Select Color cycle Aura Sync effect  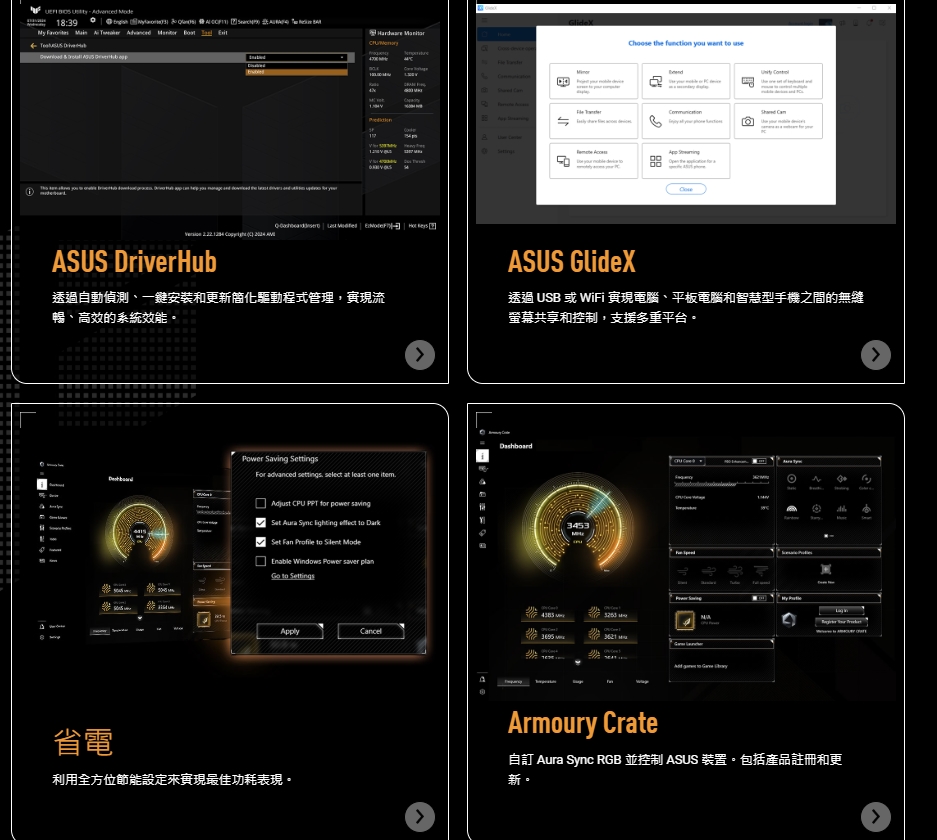coord(866,480)
